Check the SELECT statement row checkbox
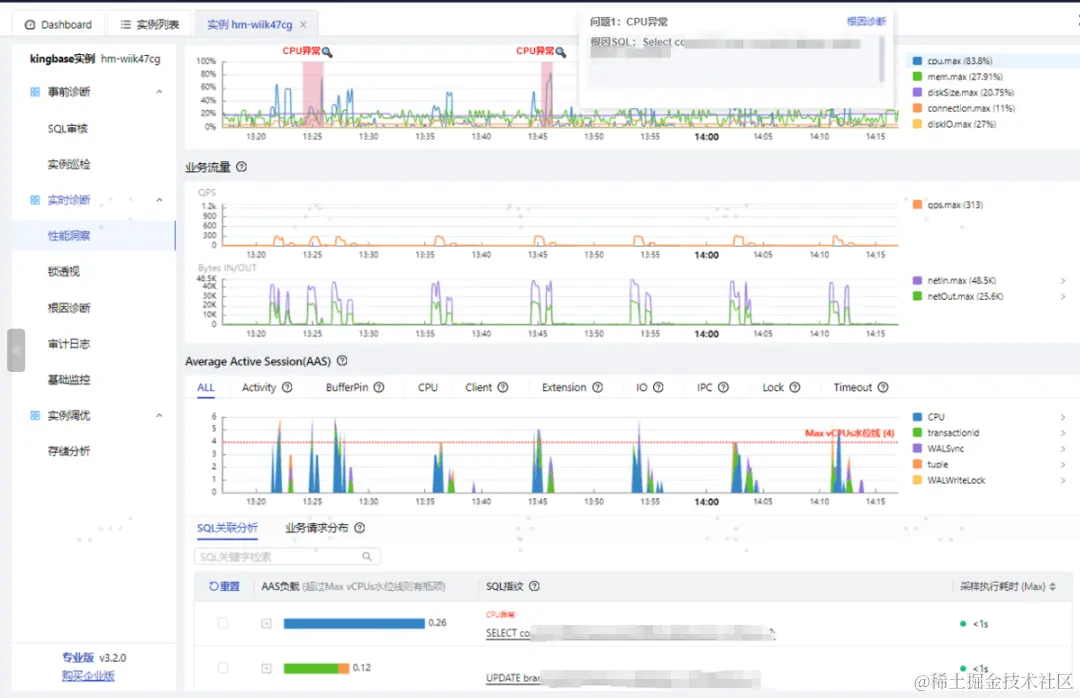The image size is (1080, 698). pos(222,623)
